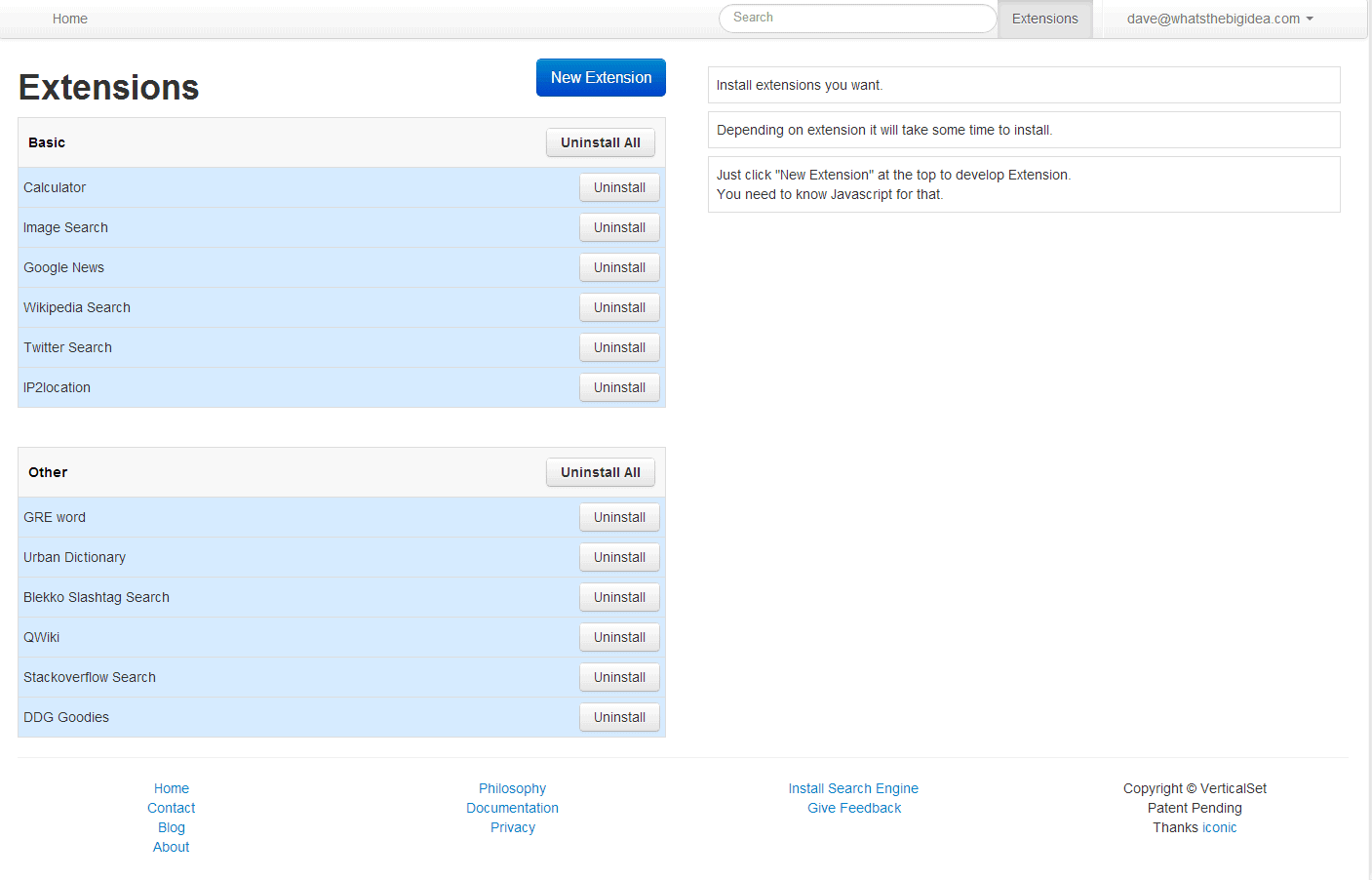1372x880 pixels.
Task: Select the QWiki extension name
Action: [x=41, y=637]
